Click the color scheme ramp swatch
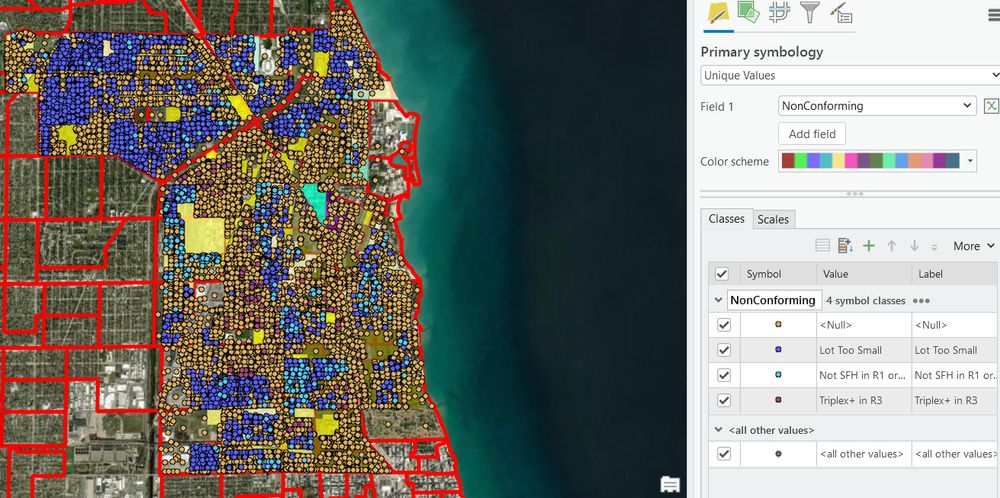Viewport: 1000px width, 498px height. point(871,161)
